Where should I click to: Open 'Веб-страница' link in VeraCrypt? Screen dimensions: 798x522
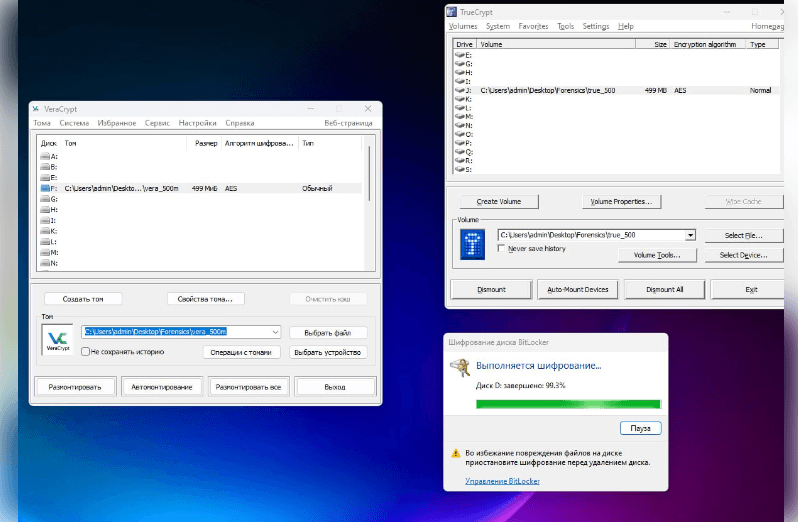pyautogui.click(x=348, y=123)
